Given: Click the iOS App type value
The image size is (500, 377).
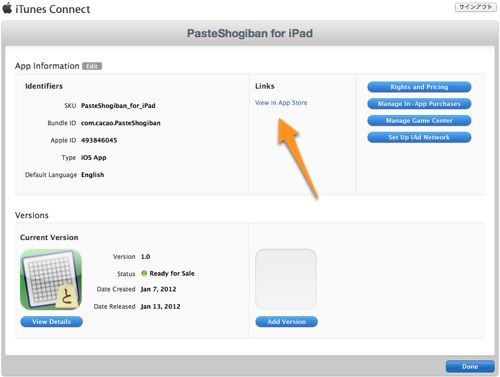Looking at the screenshot, I should 94,158.
